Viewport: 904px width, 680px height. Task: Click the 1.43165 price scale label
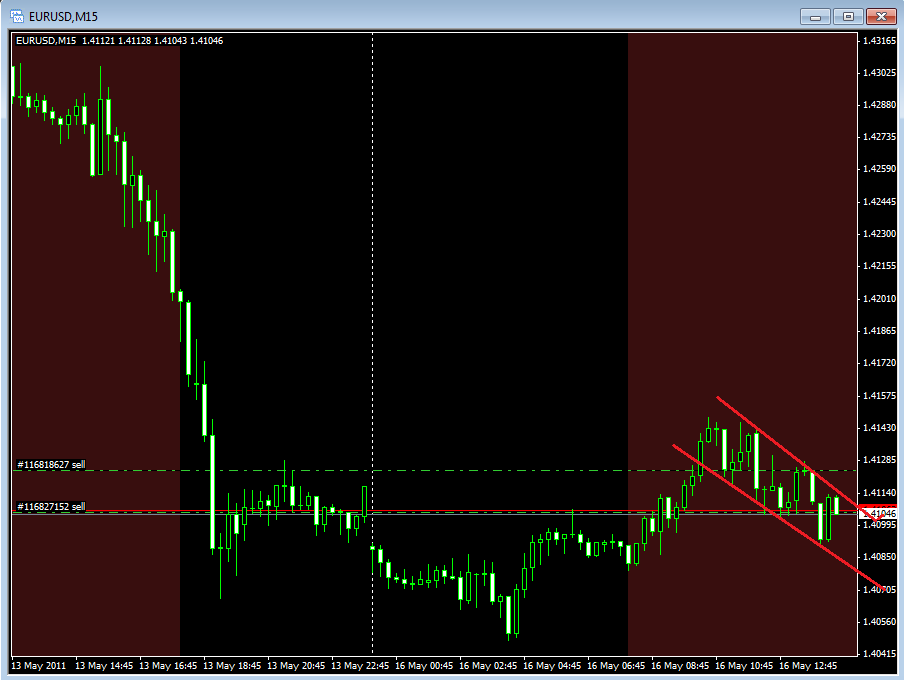click(880, 40)
